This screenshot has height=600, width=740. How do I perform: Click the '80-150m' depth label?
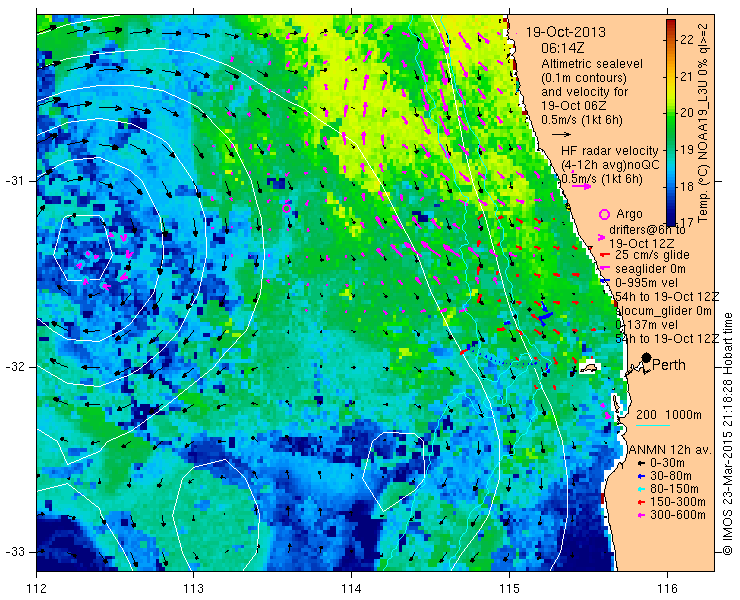[x=674, y=489]
